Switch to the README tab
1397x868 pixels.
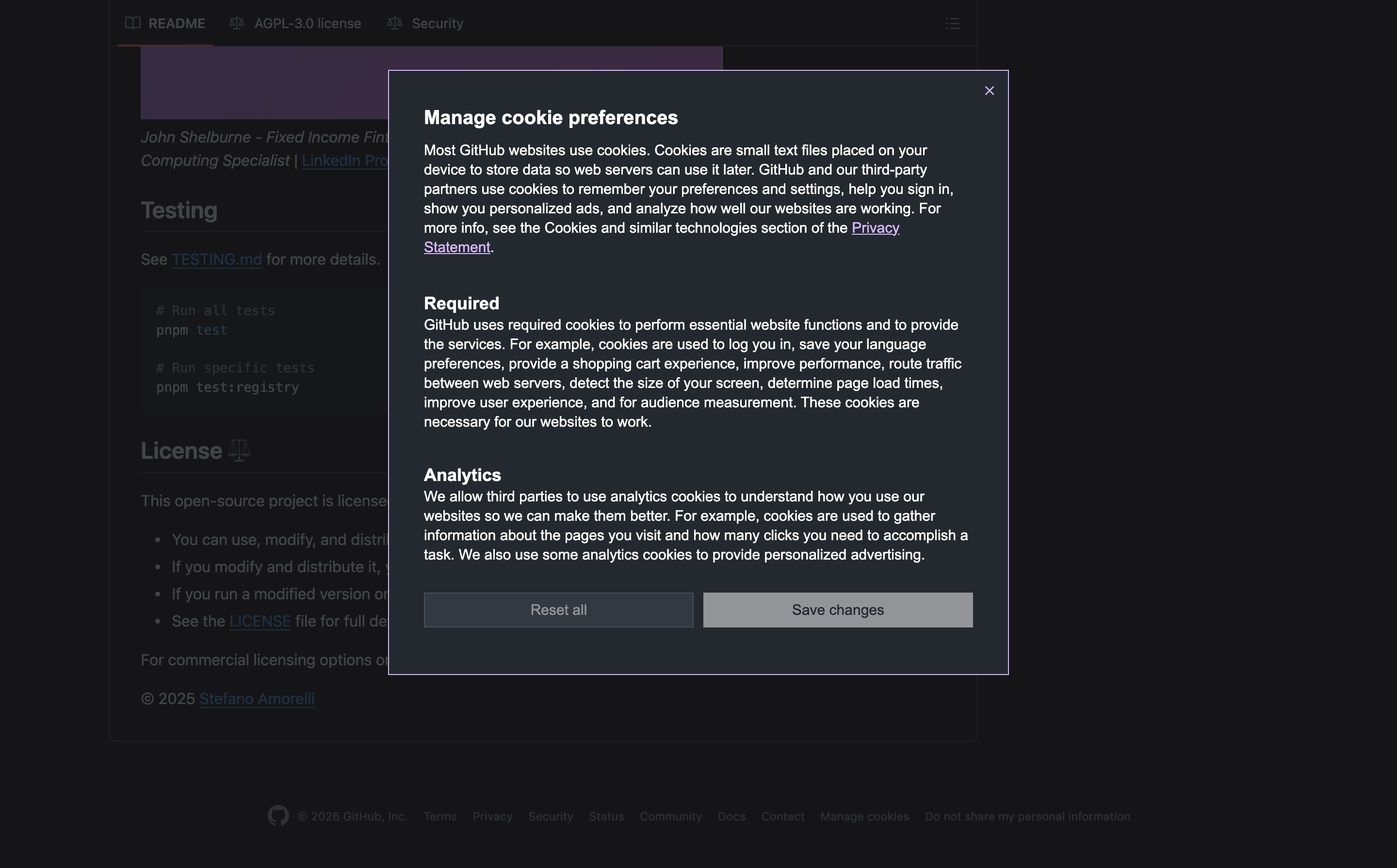point(176,24)
